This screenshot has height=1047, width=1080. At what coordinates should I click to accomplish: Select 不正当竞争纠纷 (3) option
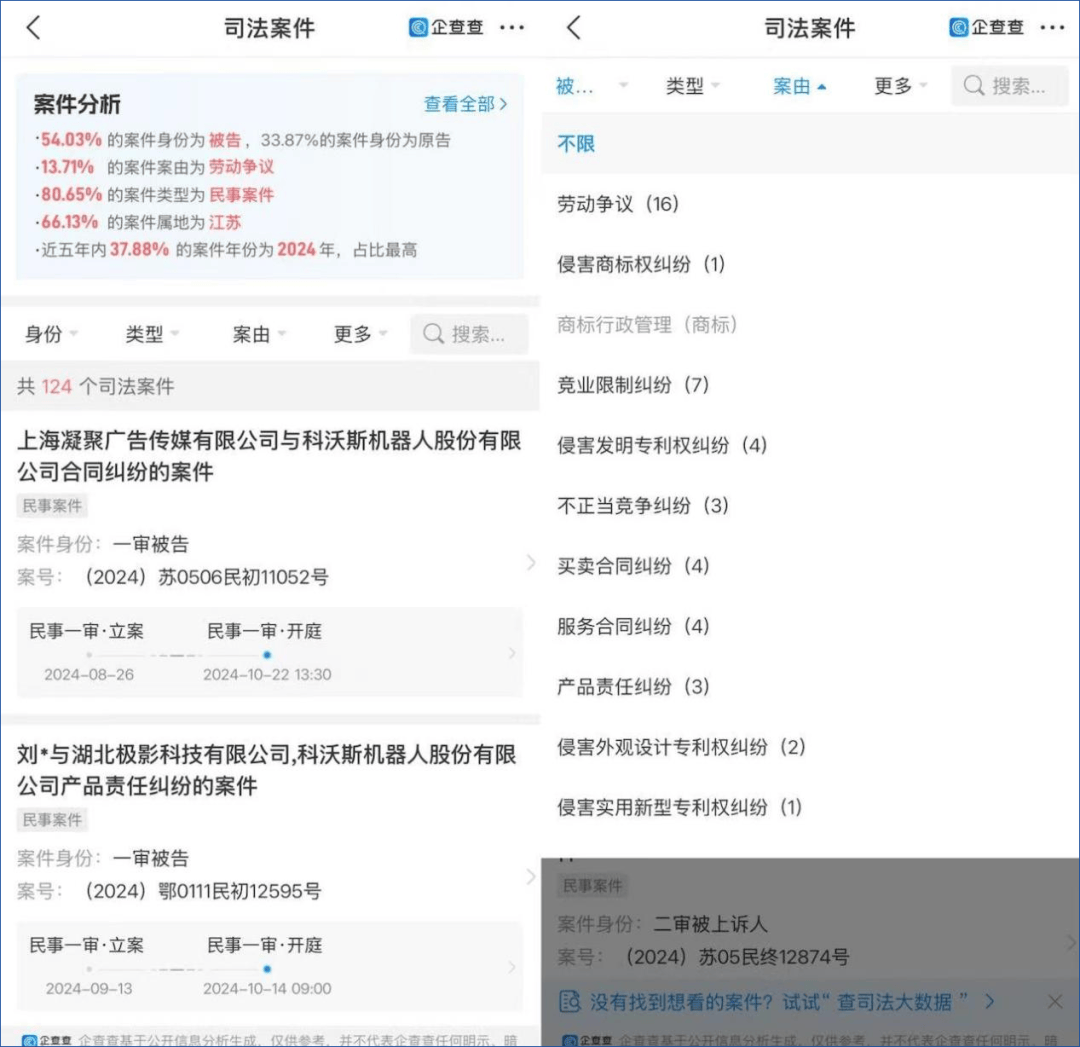point(810,506)
